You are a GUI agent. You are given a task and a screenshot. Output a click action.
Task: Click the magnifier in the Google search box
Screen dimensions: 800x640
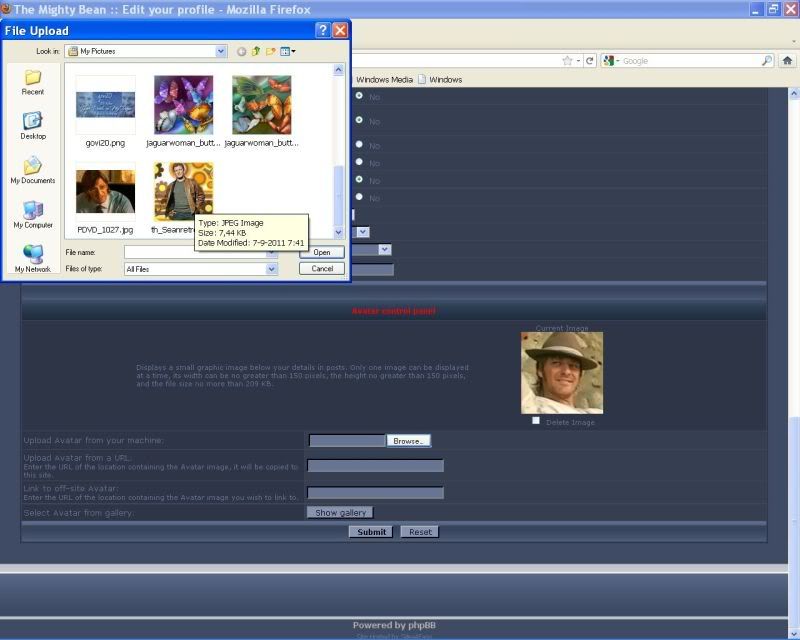[767, 61]
